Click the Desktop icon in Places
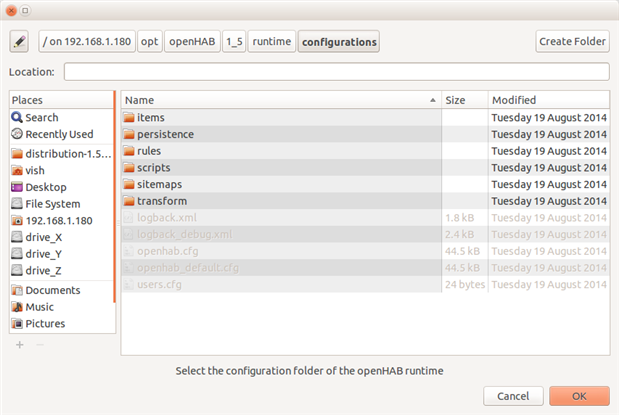 17,187
